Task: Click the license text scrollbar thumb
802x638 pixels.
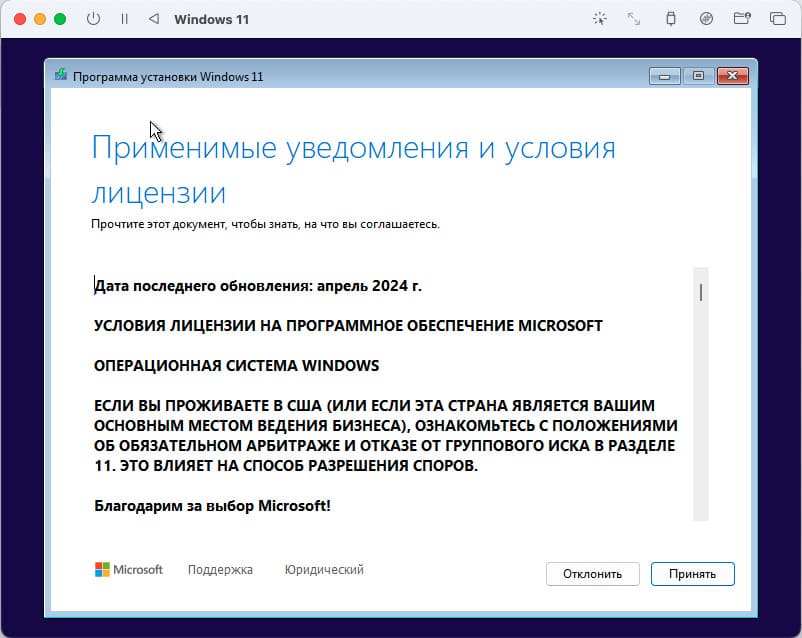Action: click(x=701, y=292)
